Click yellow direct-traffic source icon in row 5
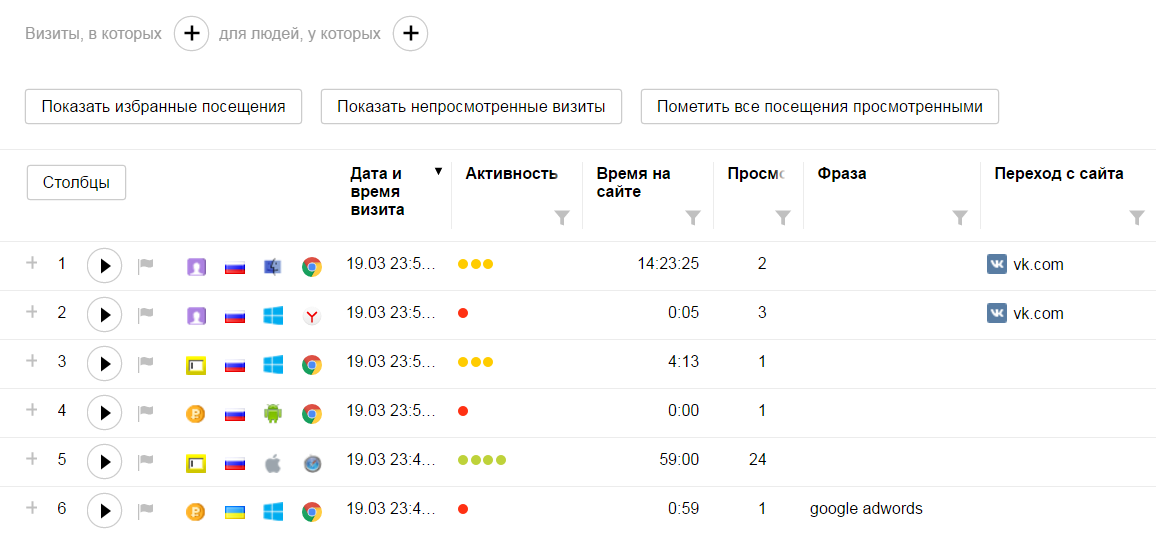Image resolution: width=1156 pixels, height=533 pixels. 195,463
